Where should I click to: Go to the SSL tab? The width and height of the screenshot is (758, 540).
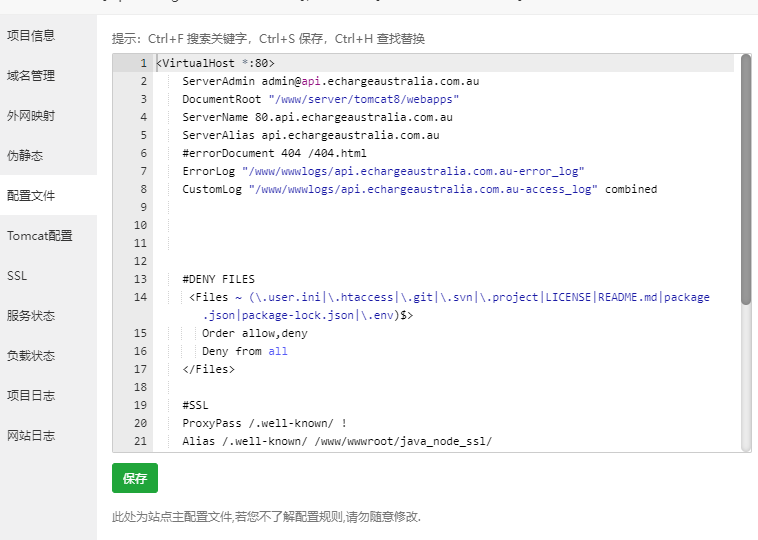point(17,276)
